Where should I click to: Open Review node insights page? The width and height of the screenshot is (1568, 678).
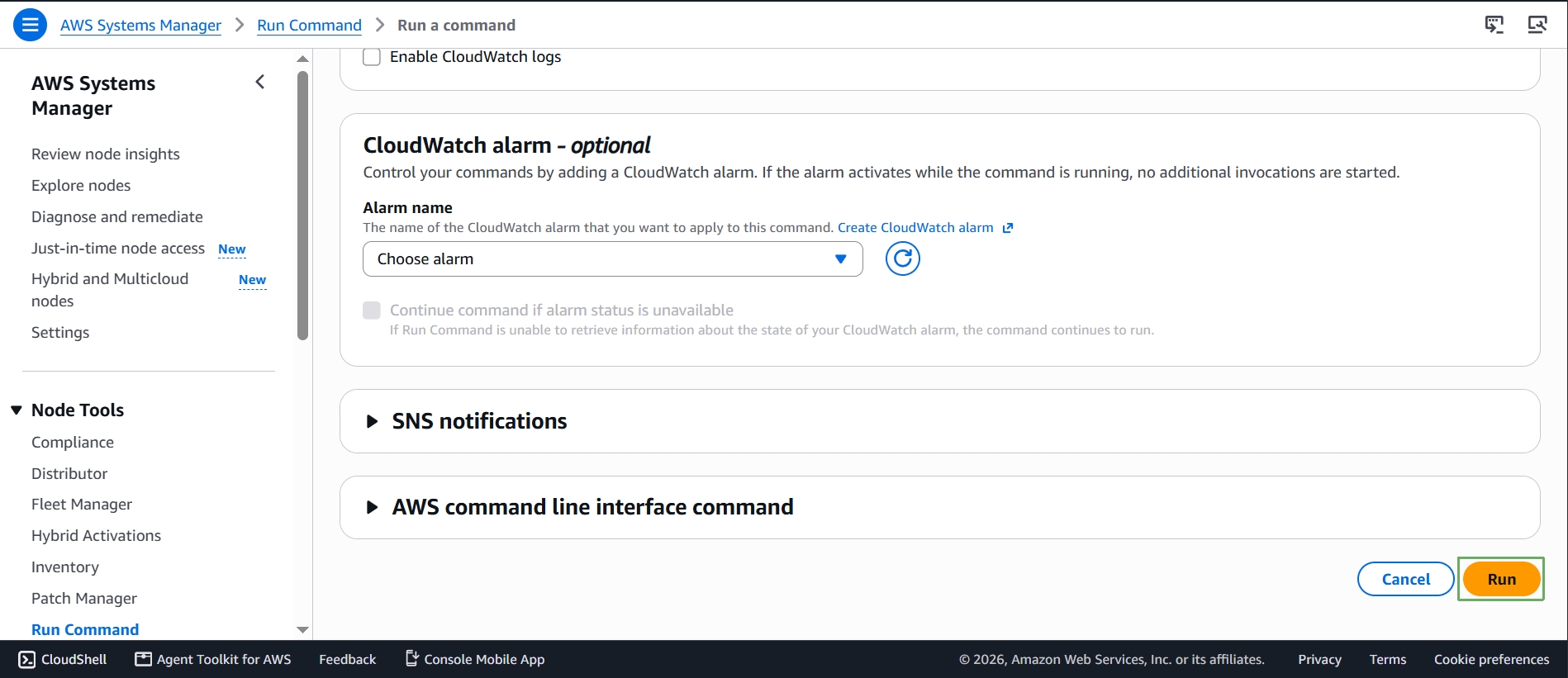106,154
